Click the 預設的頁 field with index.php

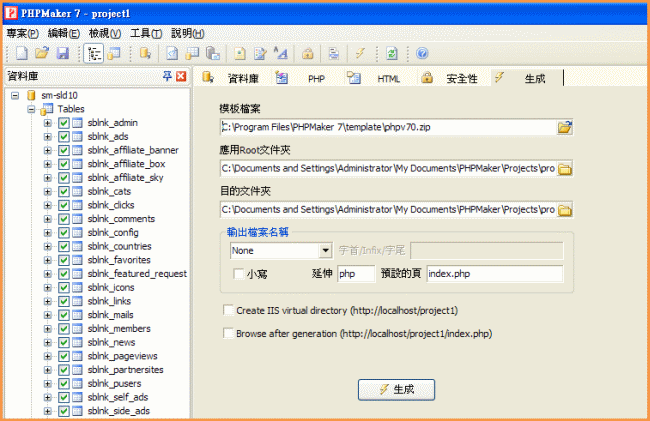495,274
